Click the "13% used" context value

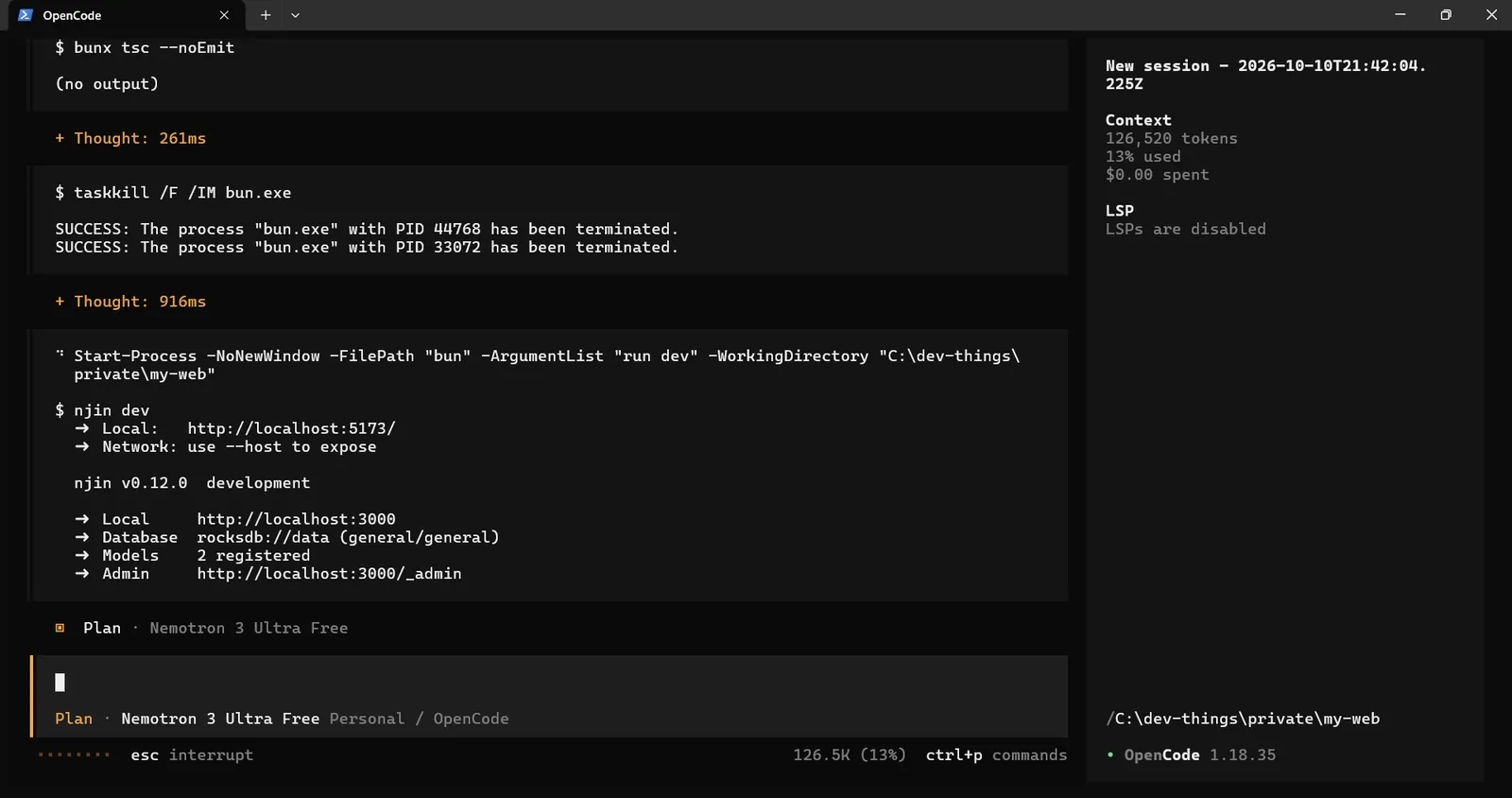click(1143, 156)
